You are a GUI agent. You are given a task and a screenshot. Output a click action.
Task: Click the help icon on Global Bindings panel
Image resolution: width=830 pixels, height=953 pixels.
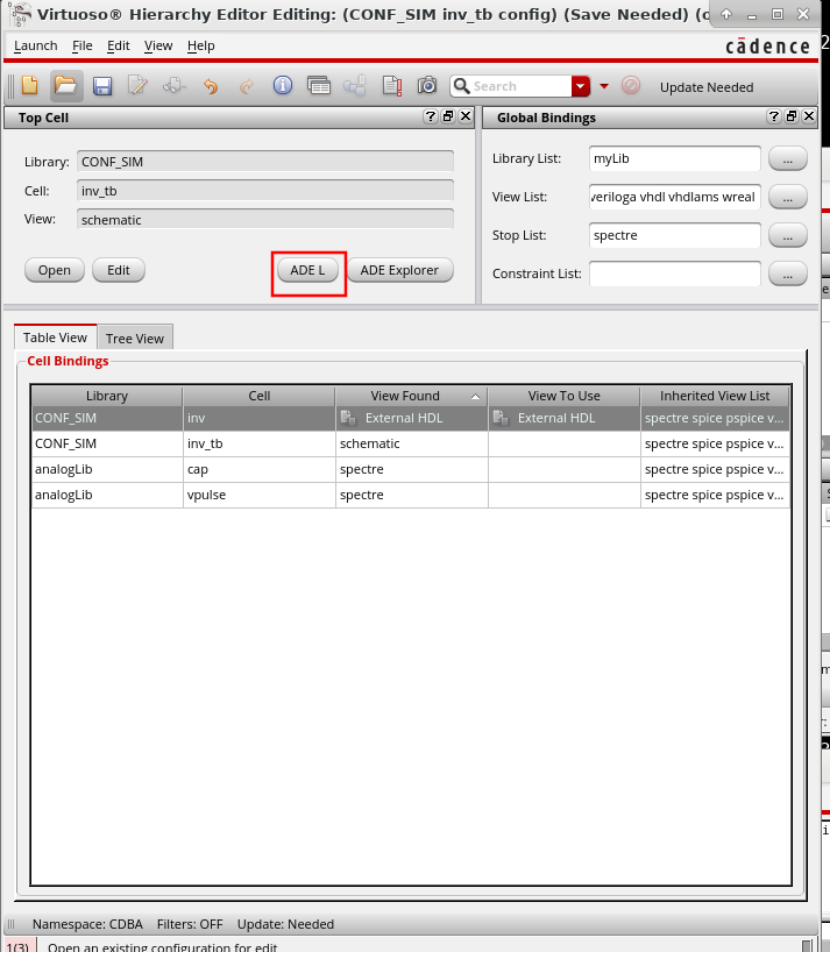(774, 117)
